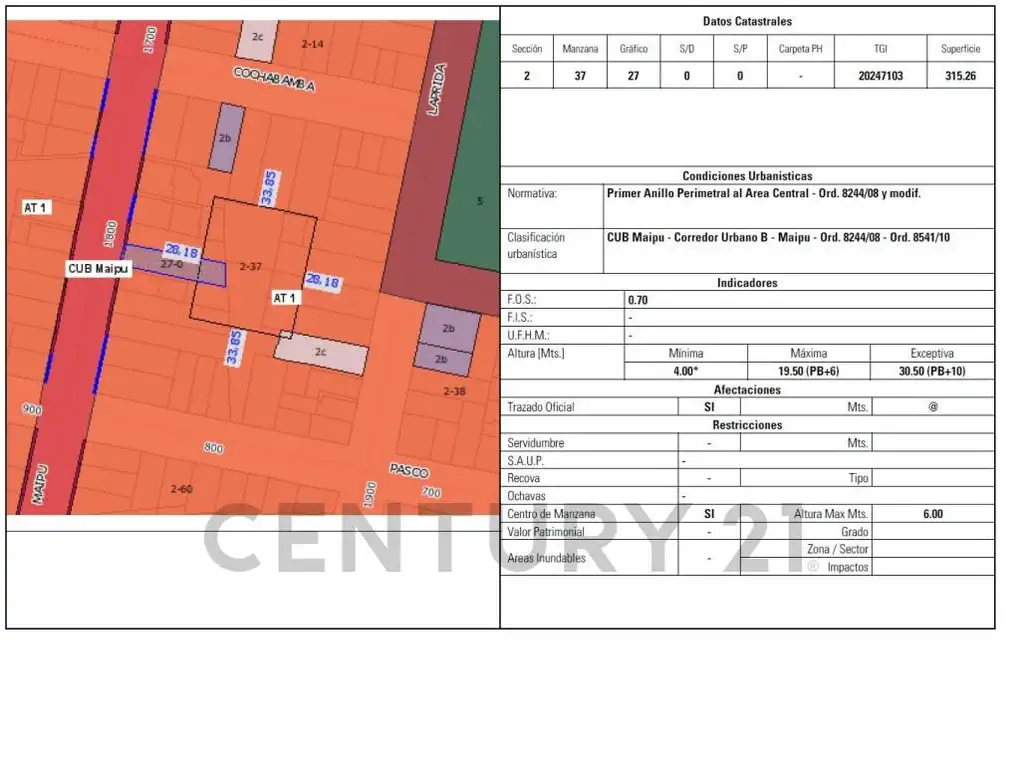The width and height of the screenshot is (1024, 768).
Task: Click the 2c zone block near Pasco
Action: pos(321,353)
